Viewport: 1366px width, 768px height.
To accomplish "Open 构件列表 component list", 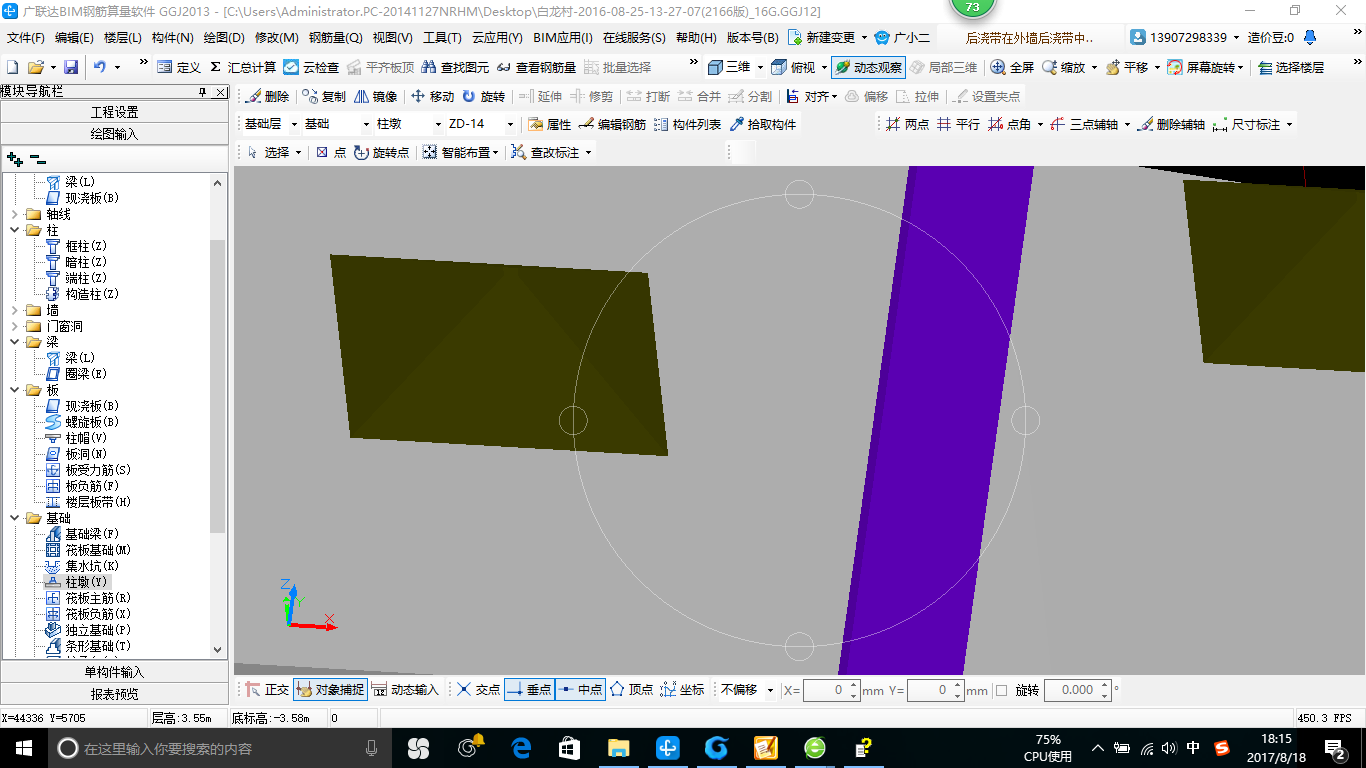I will point(687,125).
